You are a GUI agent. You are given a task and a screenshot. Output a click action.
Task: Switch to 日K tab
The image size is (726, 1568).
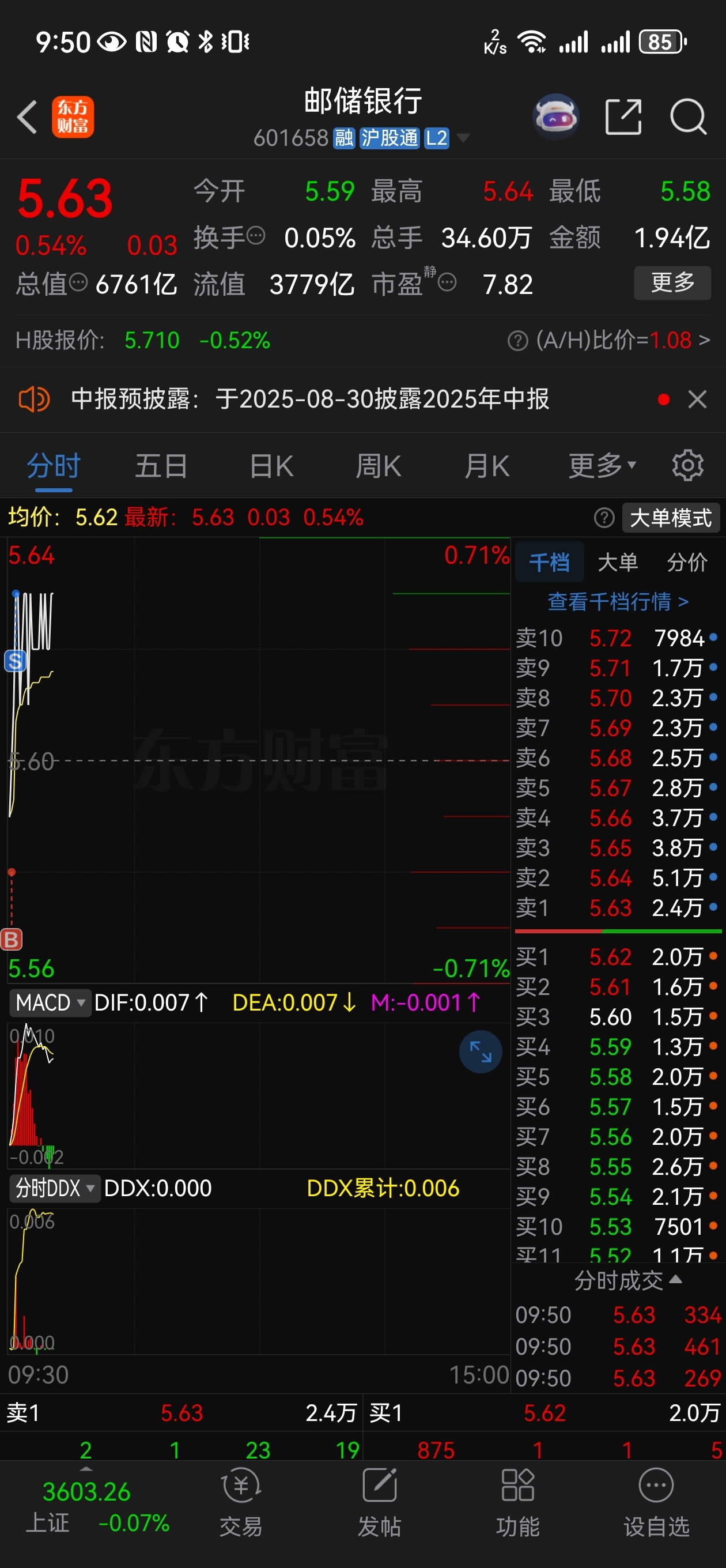[271, 466]
